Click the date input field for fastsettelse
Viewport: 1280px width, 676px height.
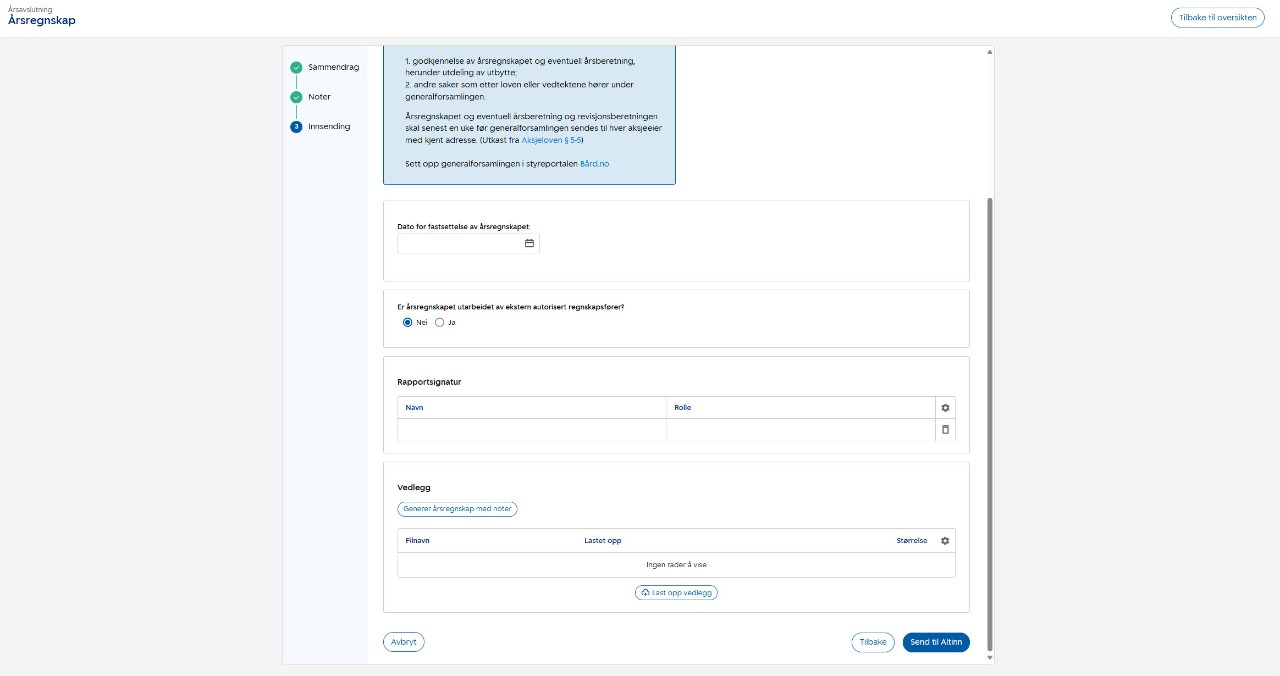point(460,243)
